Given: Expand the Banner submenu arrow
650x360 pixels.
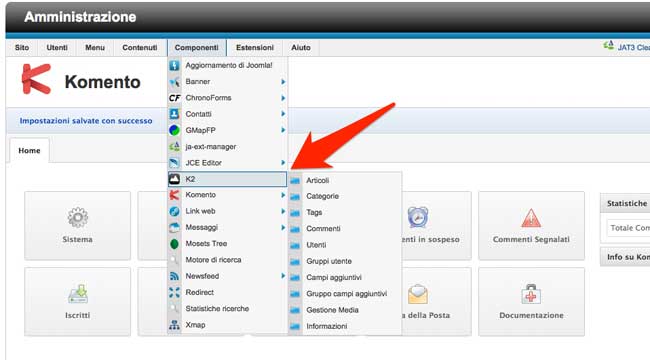Looking at the screenshot, I should click(x=283, y=82).
